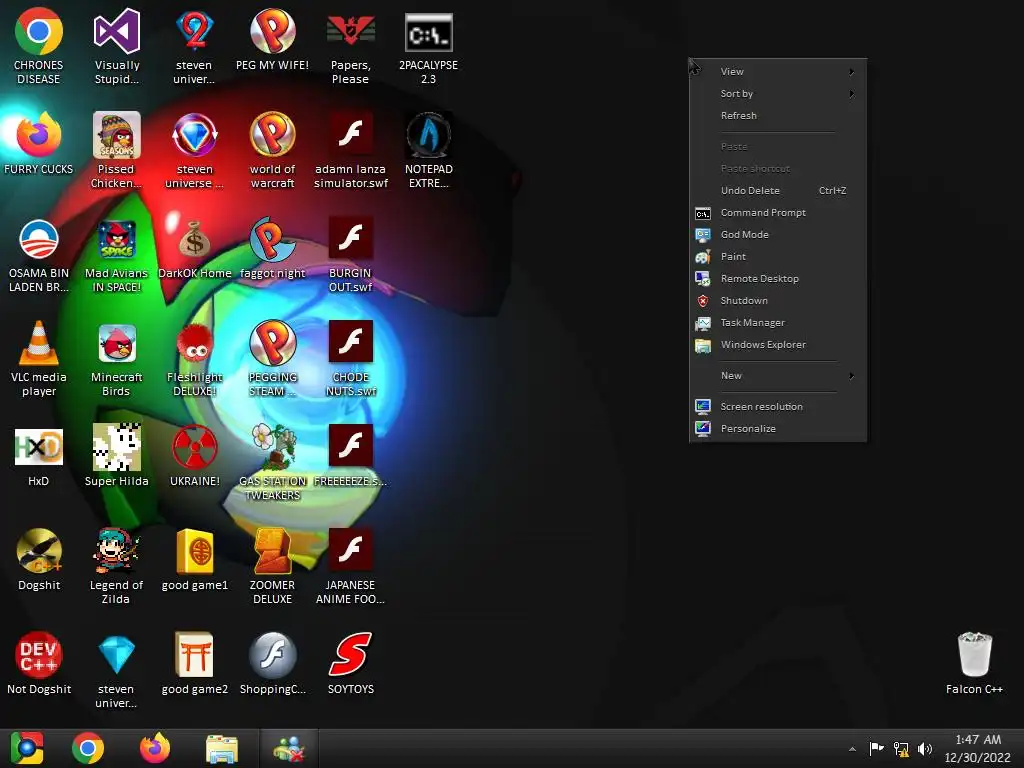Expand the New submenu in context menu

point(777,376)
